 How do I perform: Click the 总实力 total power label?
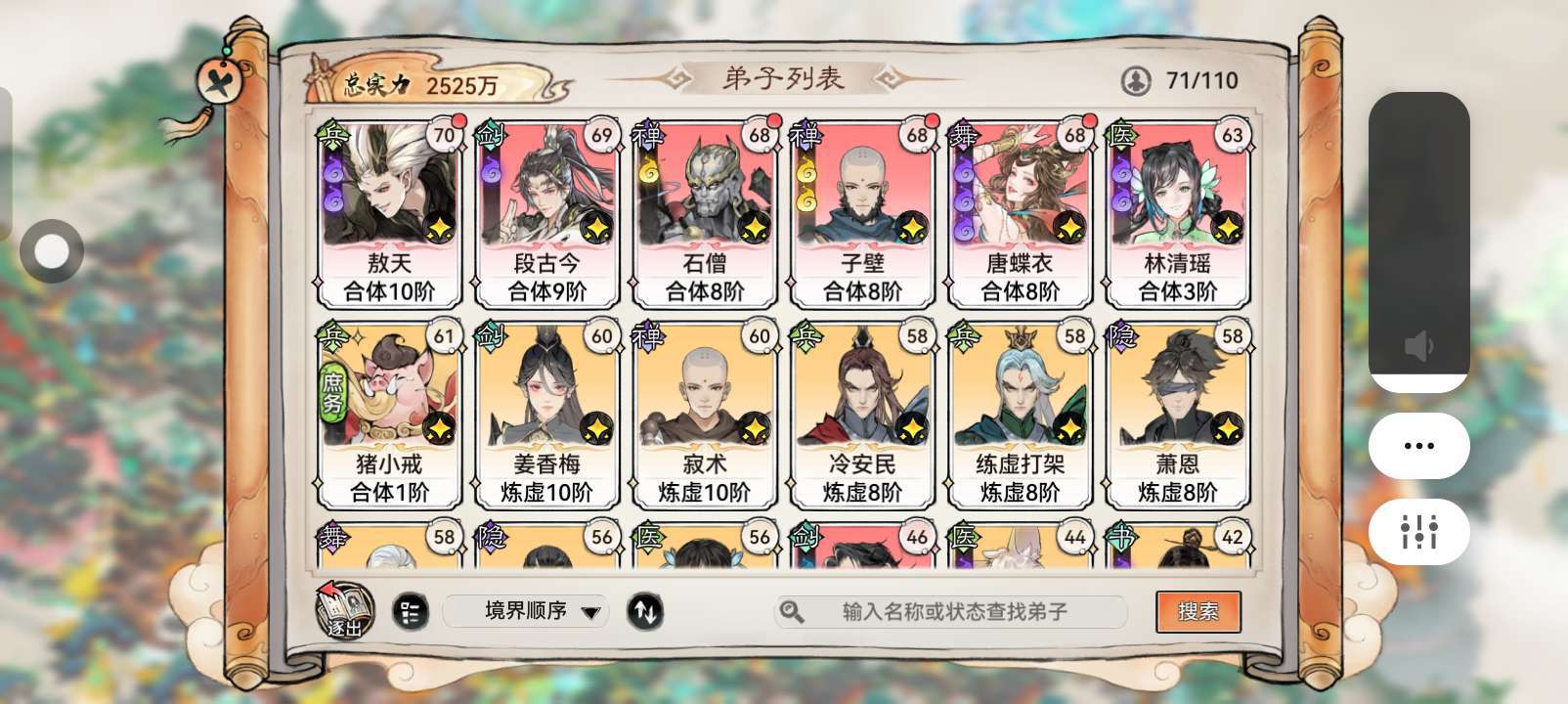point(376,85)
